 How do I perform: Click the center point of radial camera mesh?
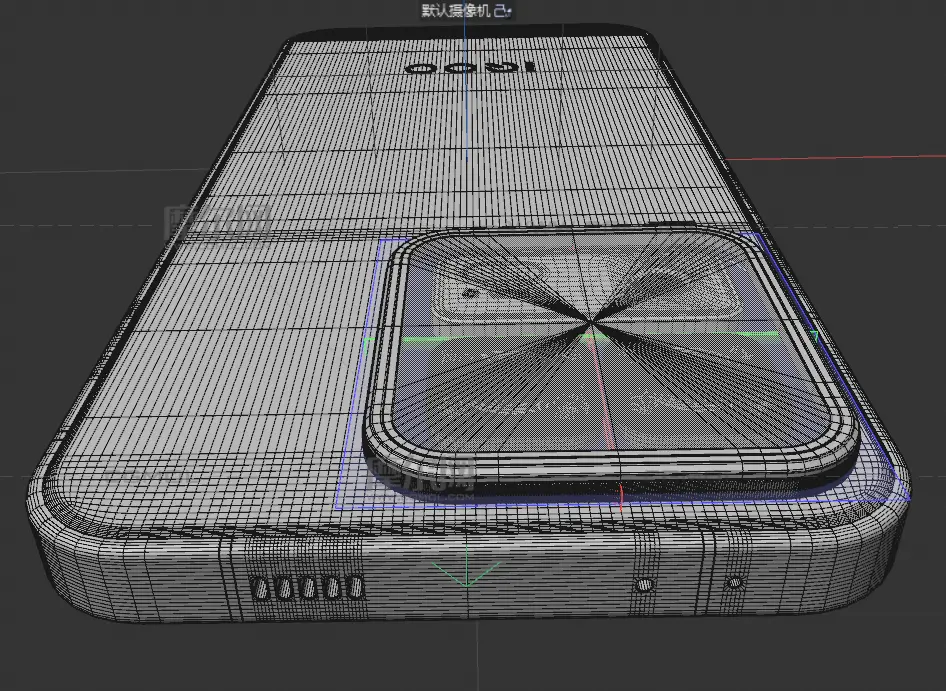click(x=592, y=323)
